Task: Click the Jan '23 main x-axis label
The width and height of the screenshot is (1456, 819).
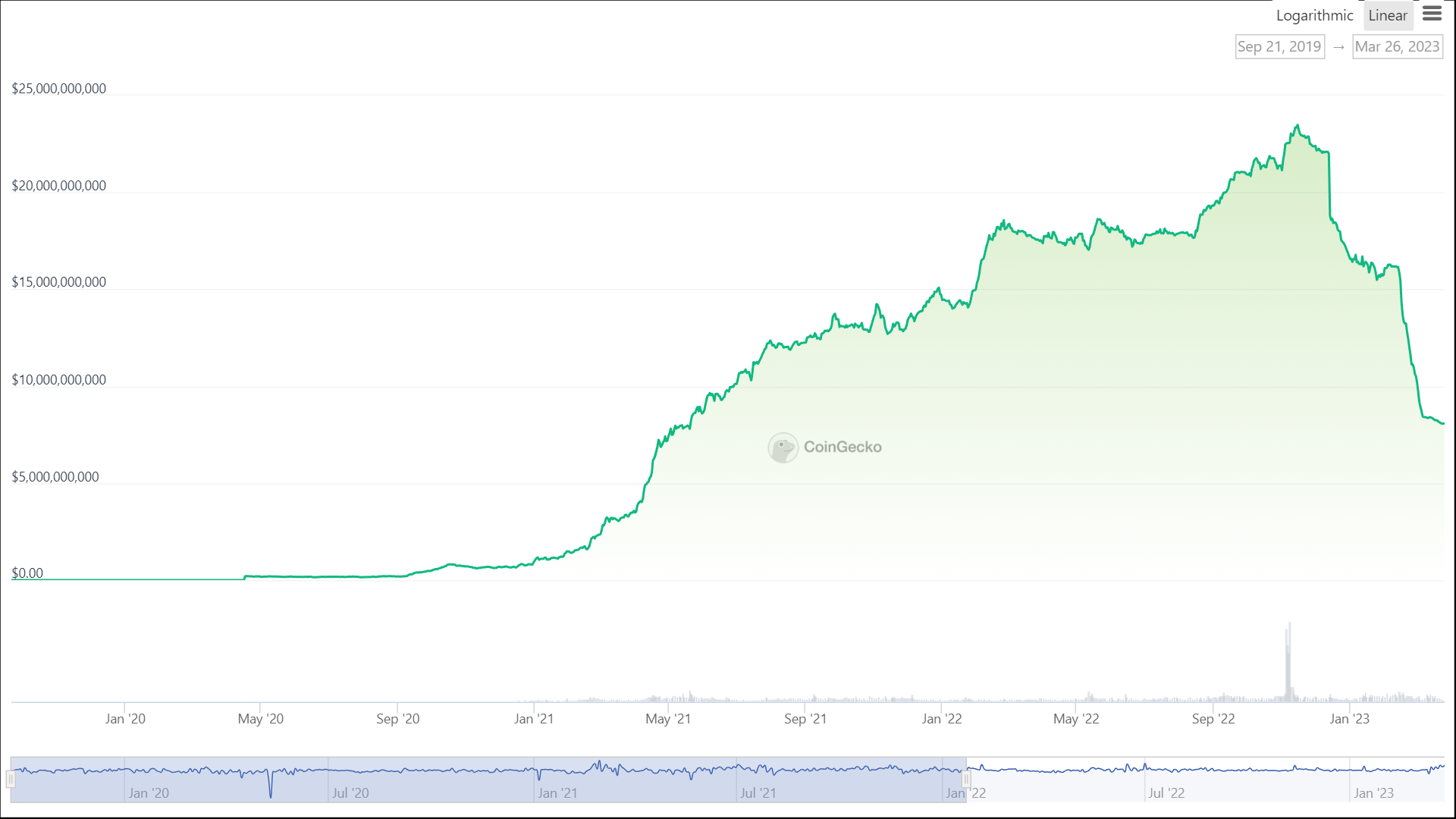Action: 1350,719
